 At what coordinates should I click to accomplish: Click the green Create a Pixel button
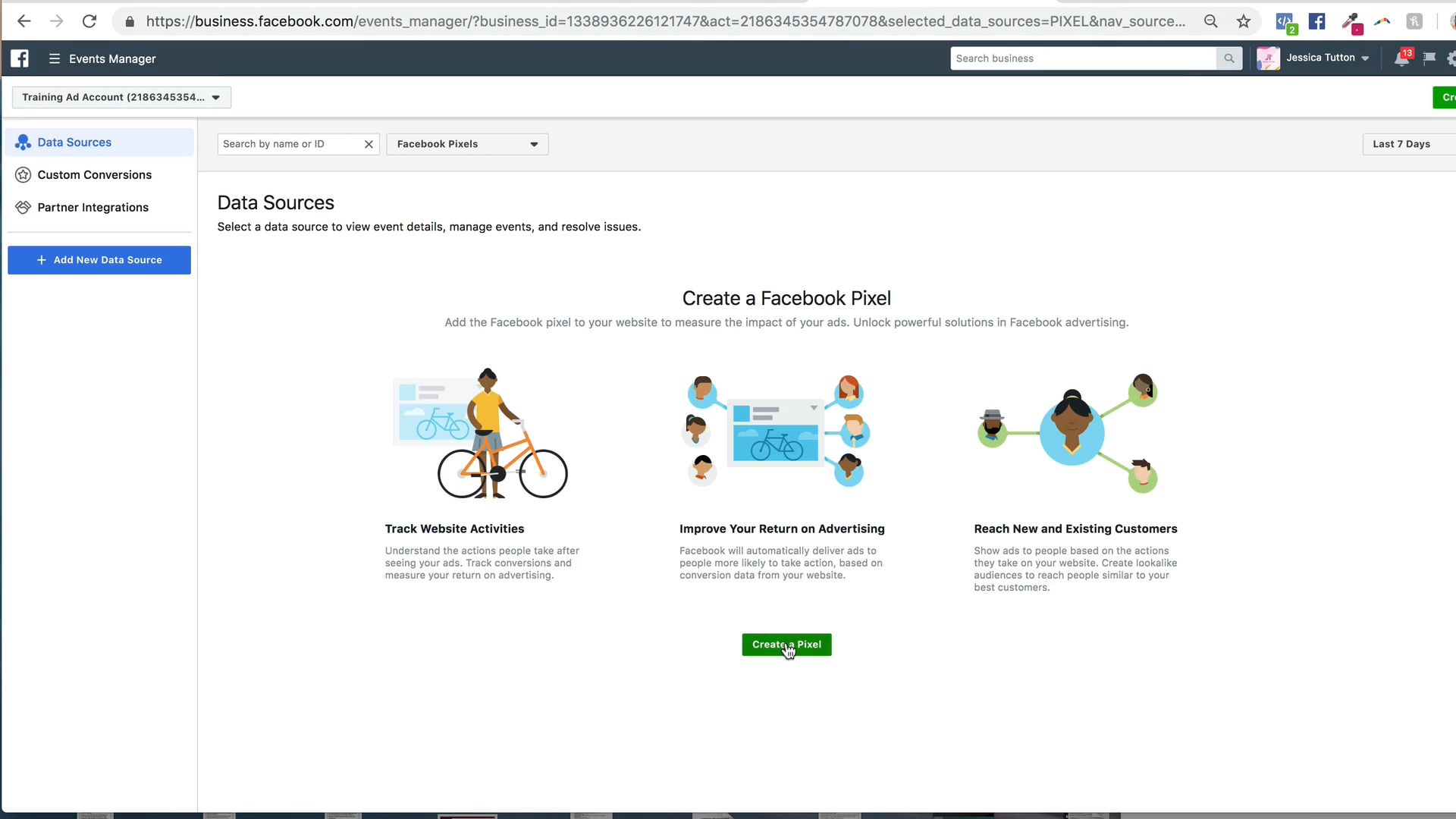[x=786, y=645]
